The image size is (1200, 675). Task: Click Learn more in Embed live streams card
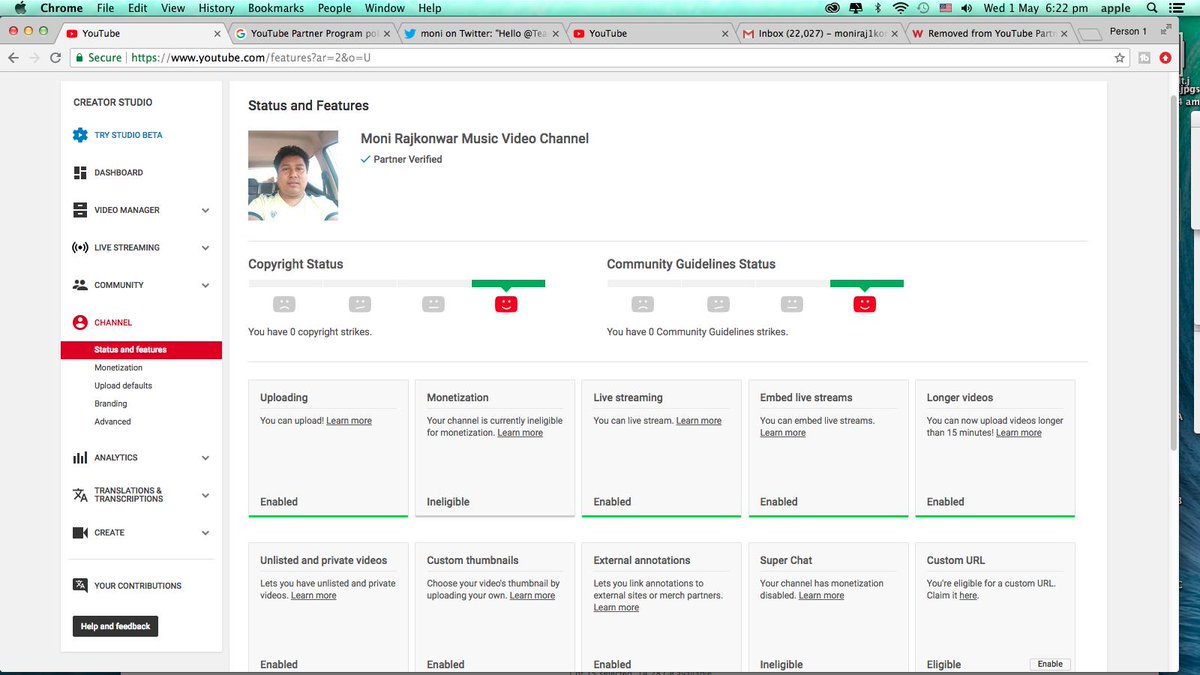point(782,433)
